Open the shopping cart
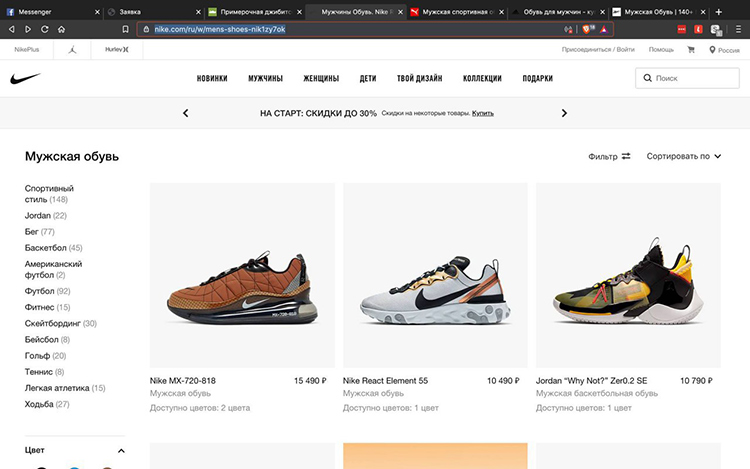 691,49
